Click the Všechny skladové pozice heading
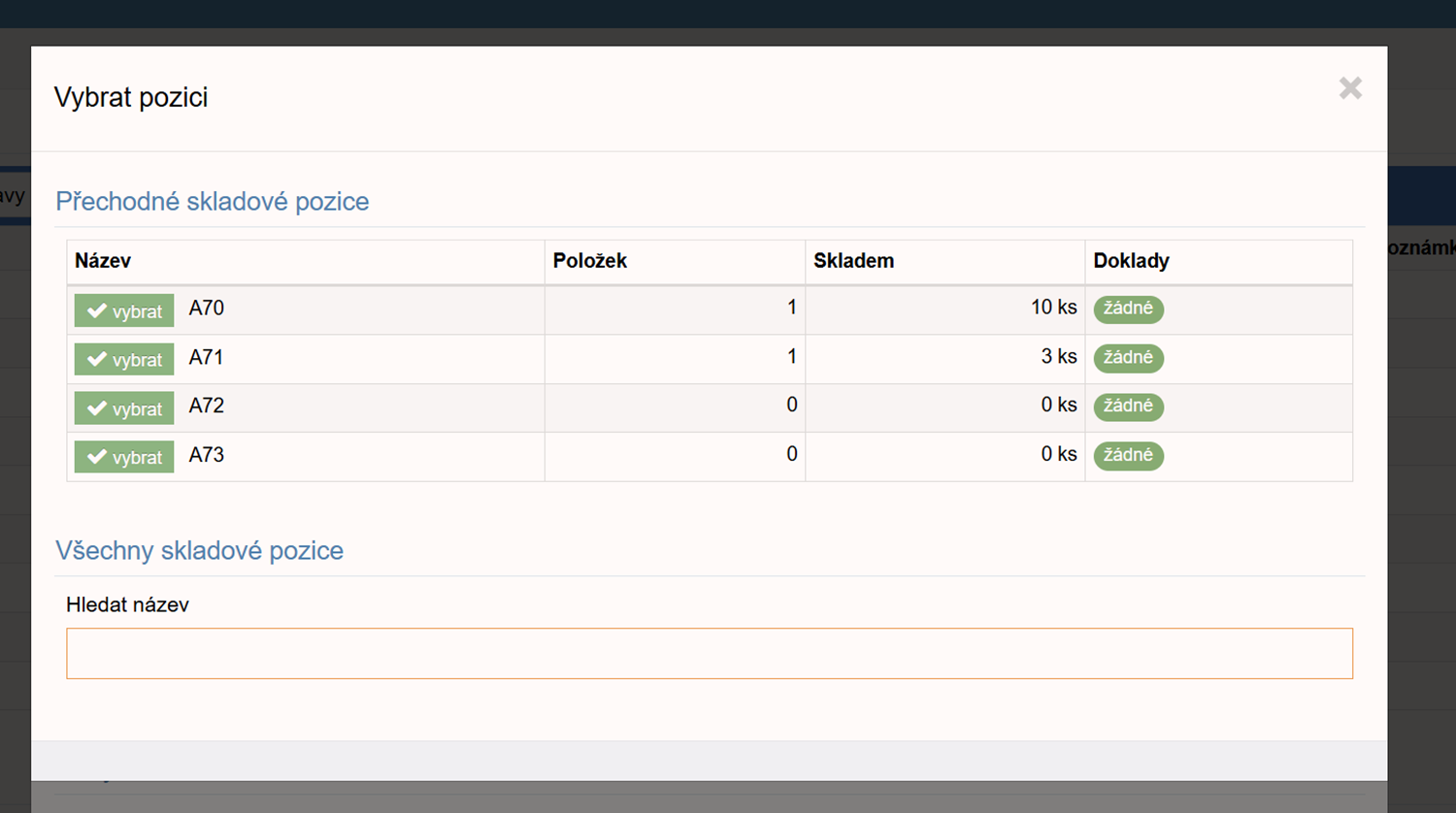The image size is (1456, 813). click(199, 550)
